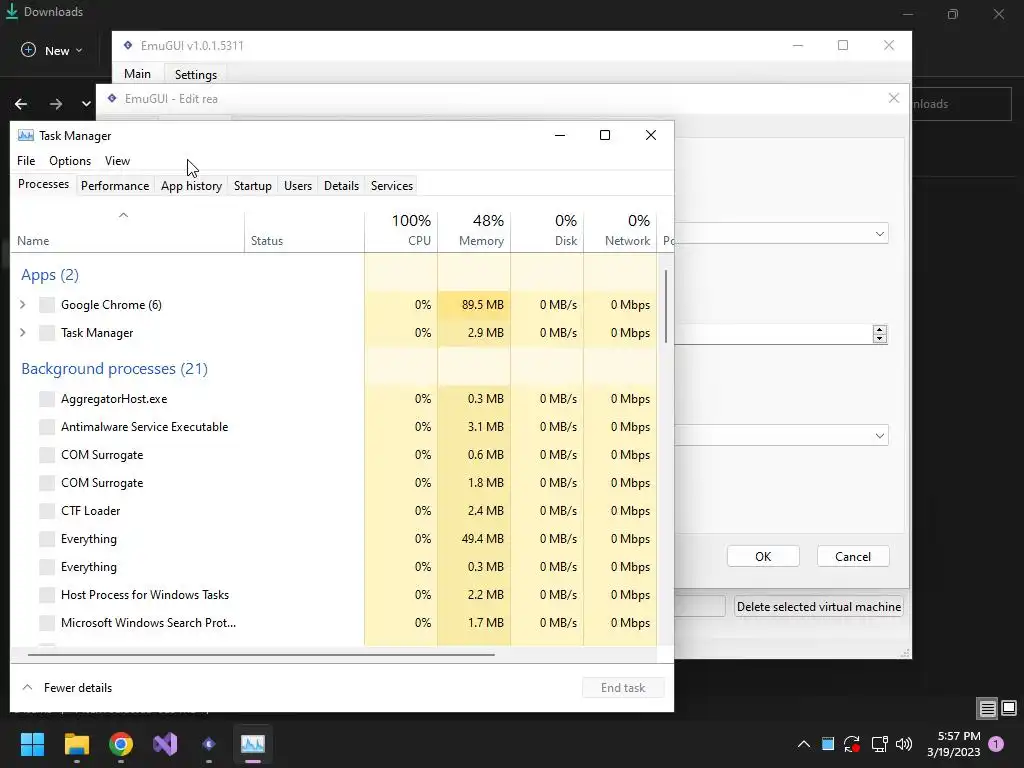Click the spinner arrows in the EmuGUI dialog
Image resolution: width=1024 pixels, height=768 pixels.
click(x=880, y=334)
